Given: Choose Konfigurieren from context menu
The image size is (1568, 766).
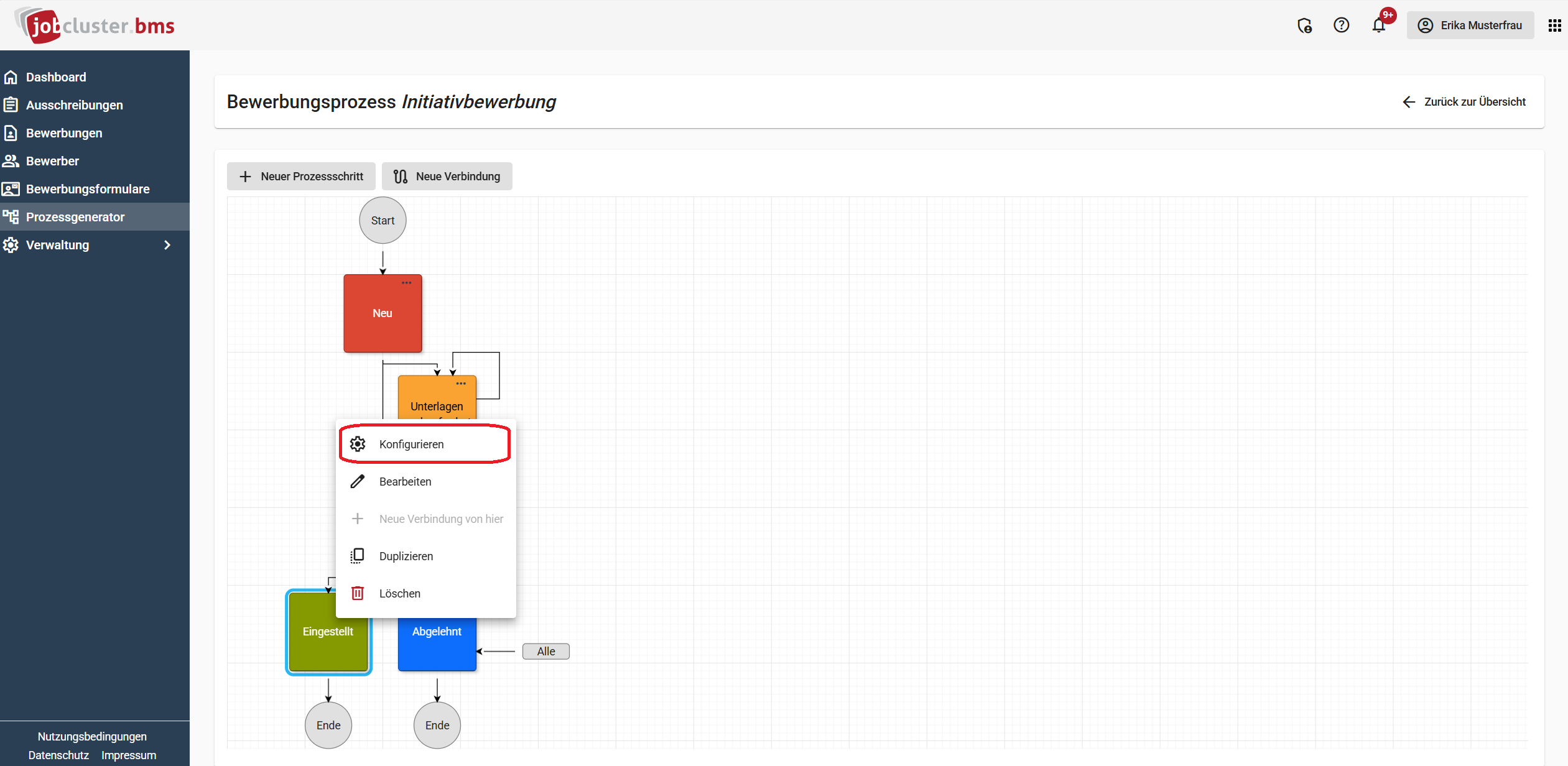Looking at the screenshot, I should tap(425, 444).
